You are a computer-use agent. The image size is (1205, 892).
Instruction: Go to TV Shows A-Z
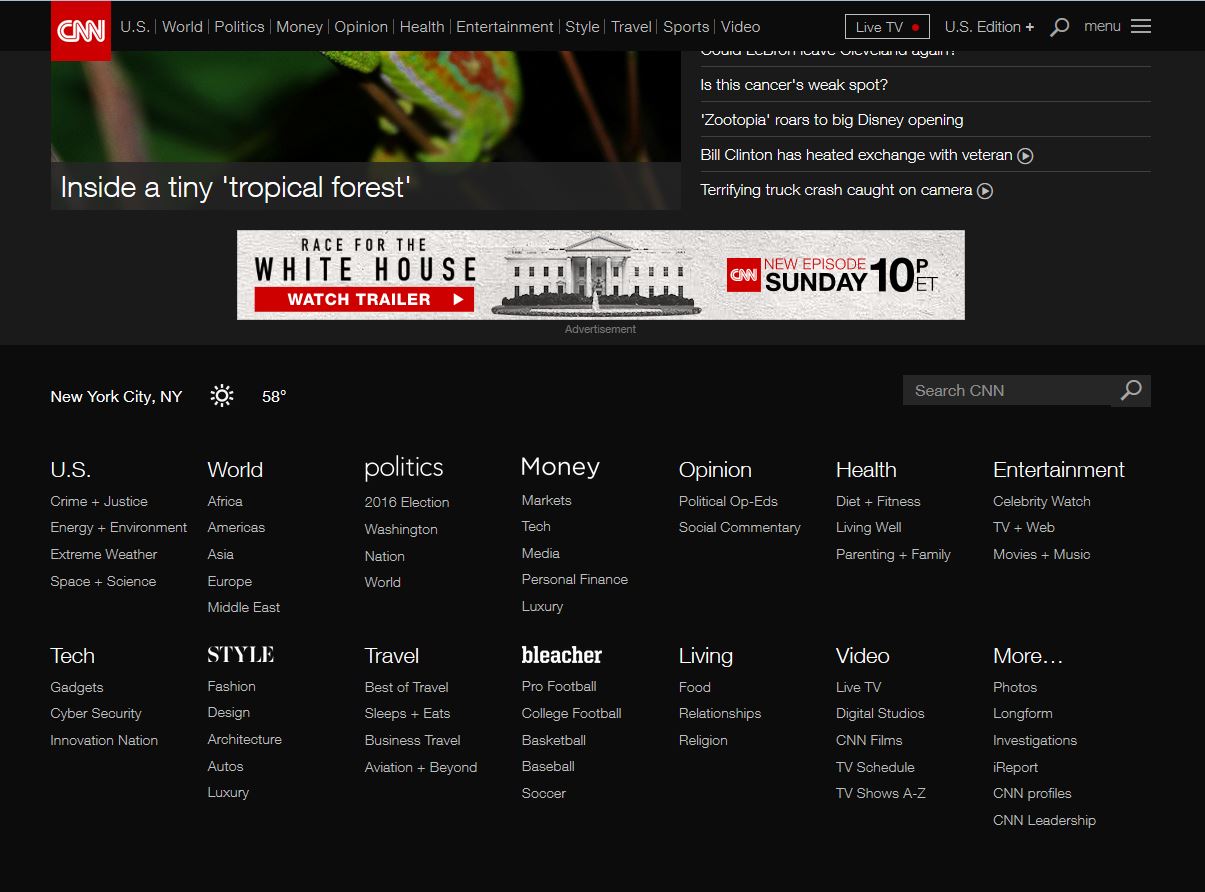[881, 793]
